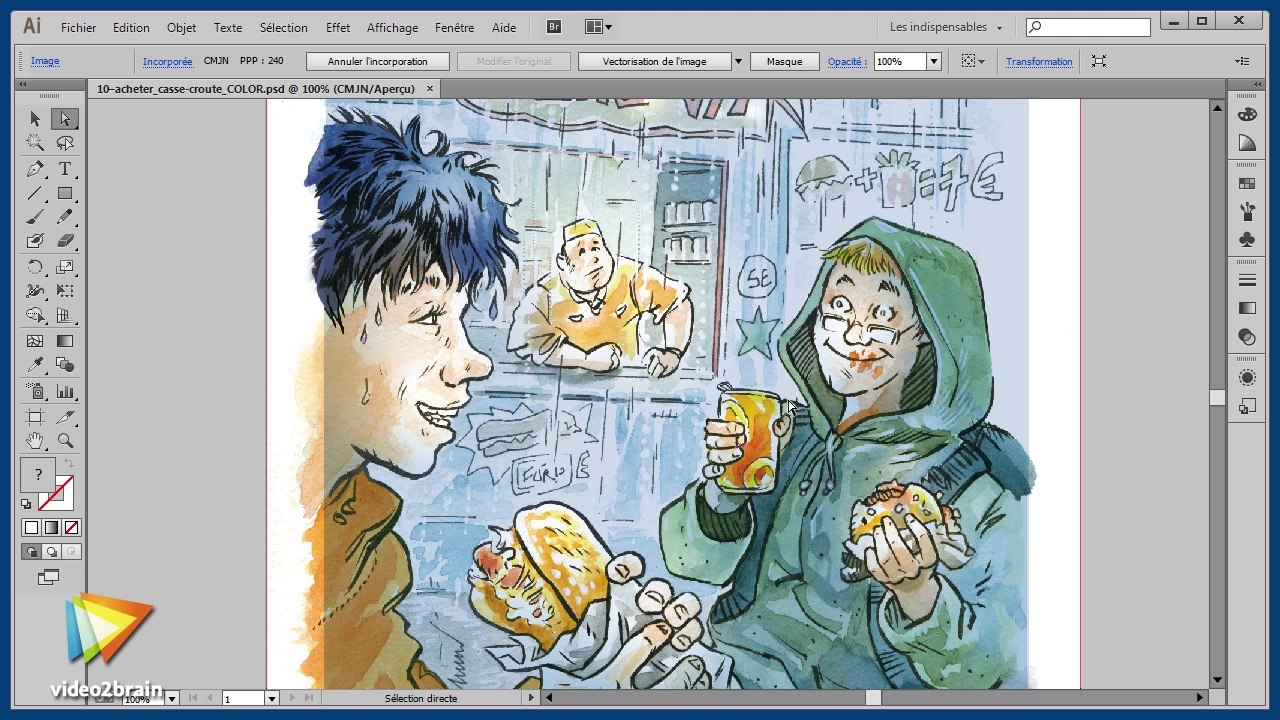Select the Pen tool

[35, 169]
